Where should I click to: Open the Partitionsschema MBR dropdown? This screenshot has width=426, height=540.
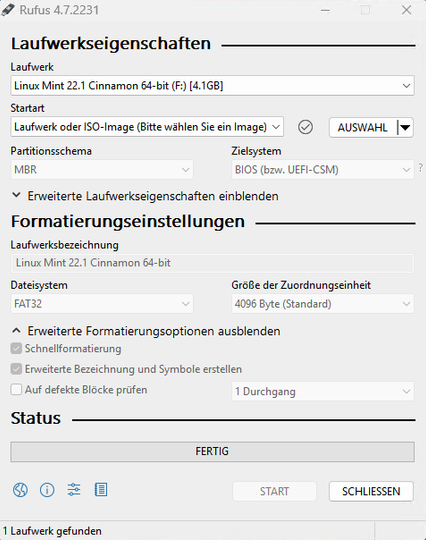click(102, 169)
